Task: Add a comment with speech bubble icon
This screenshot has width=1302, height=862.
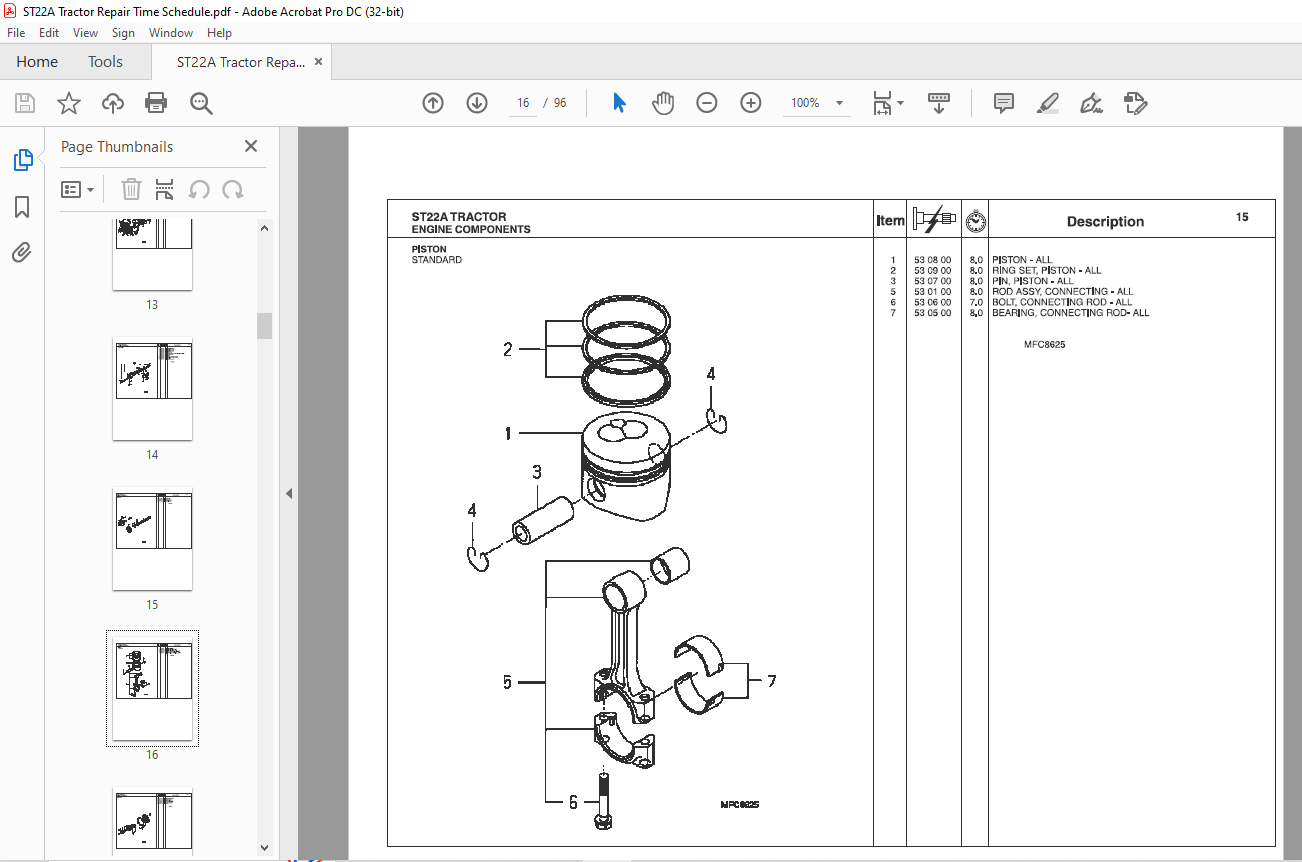Action: click(1004, 103)
